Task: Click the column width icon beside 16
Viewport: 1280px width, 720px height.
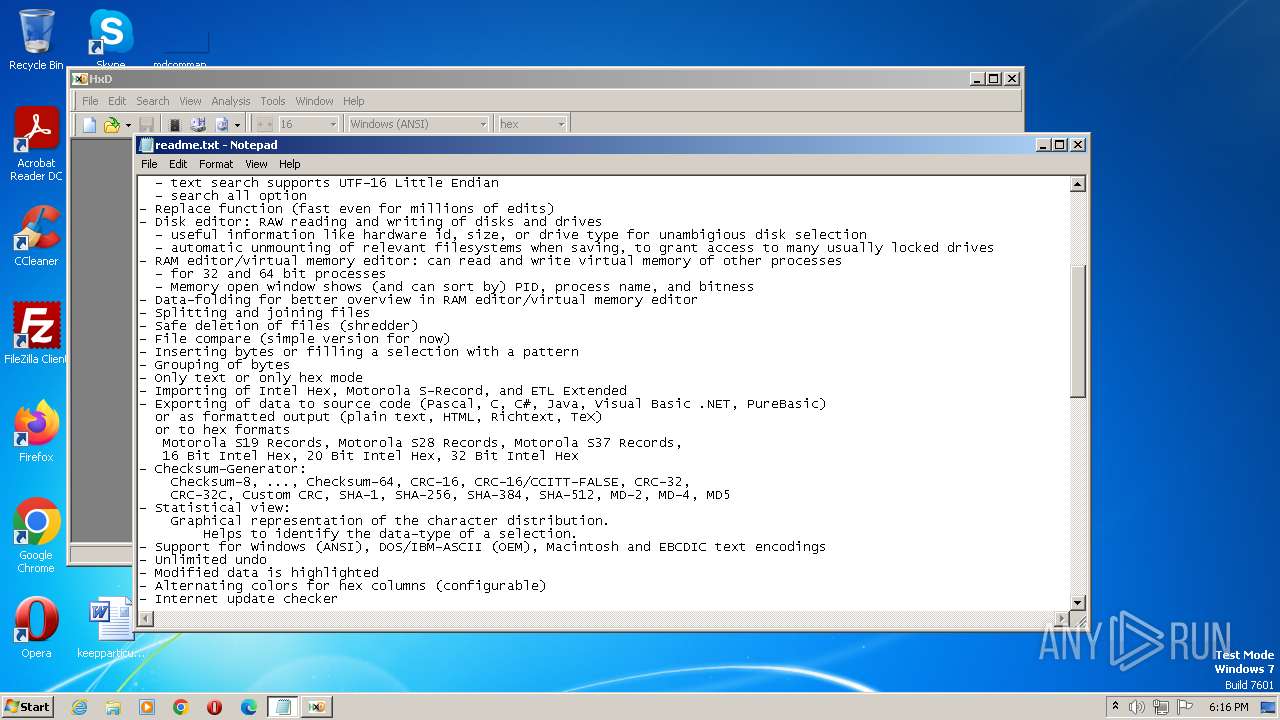Action: [264, 124]
